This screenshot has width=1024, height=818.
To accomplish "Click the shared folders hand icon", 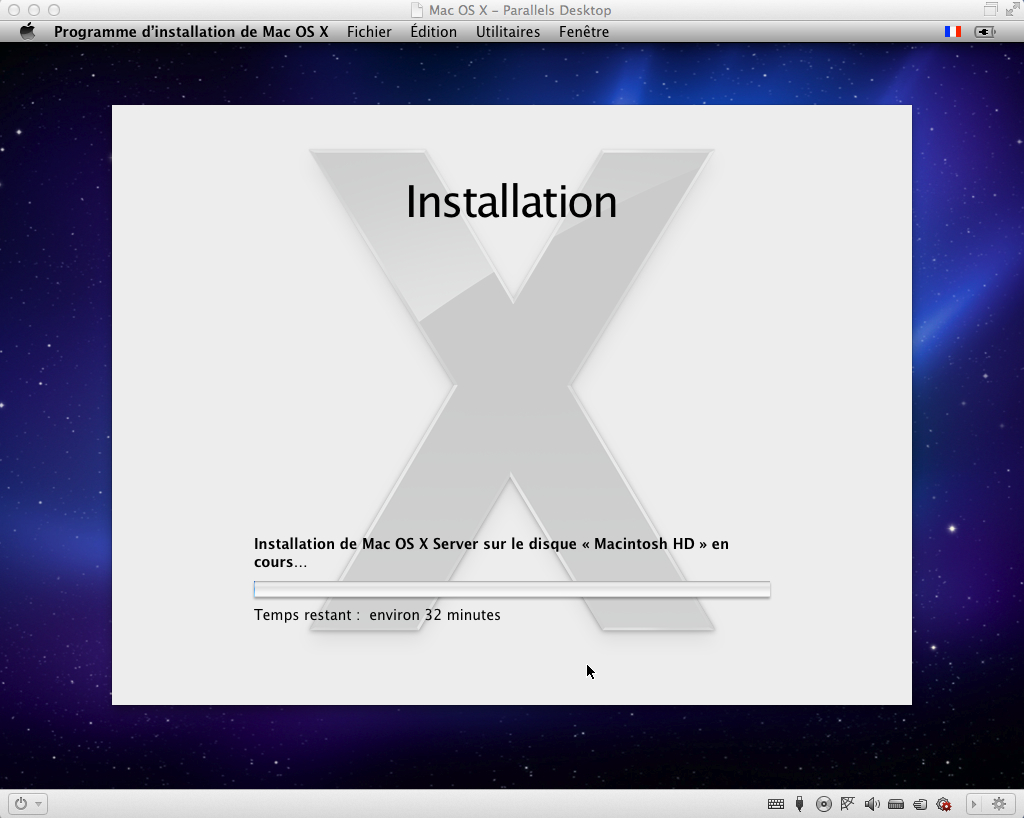I will coord(920,804).
